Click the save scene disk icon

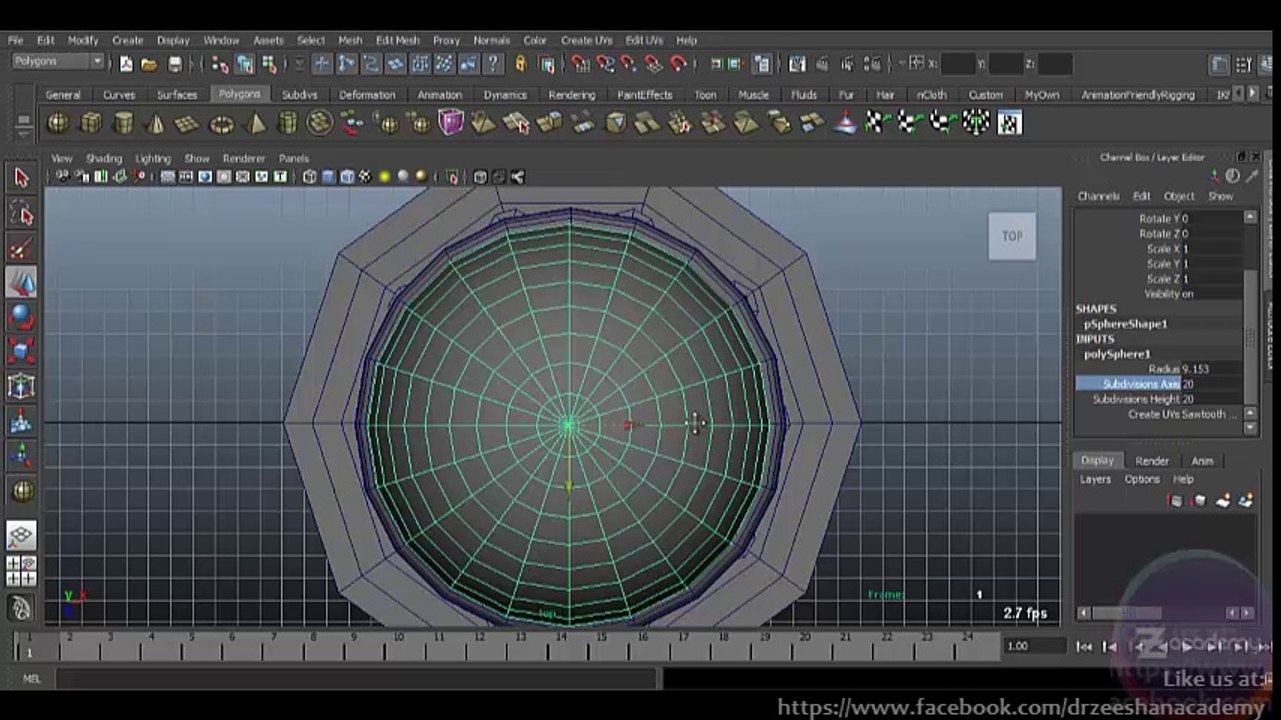[x=175, y=64]
